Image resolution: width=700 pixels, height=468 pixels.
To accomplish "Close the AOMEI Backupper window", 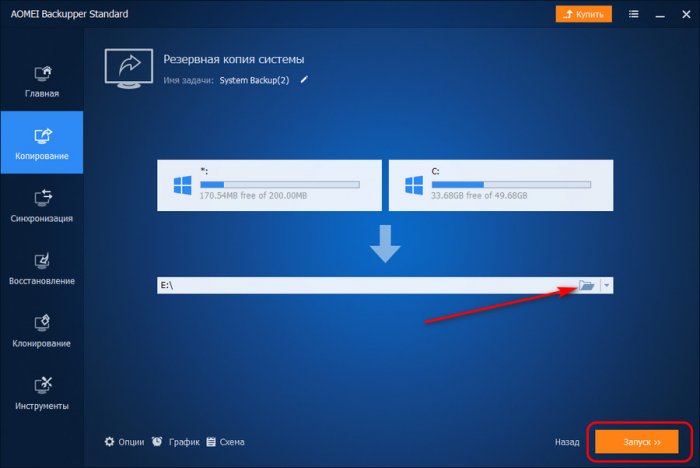I will pyautogui.click(x=687, y=15).
